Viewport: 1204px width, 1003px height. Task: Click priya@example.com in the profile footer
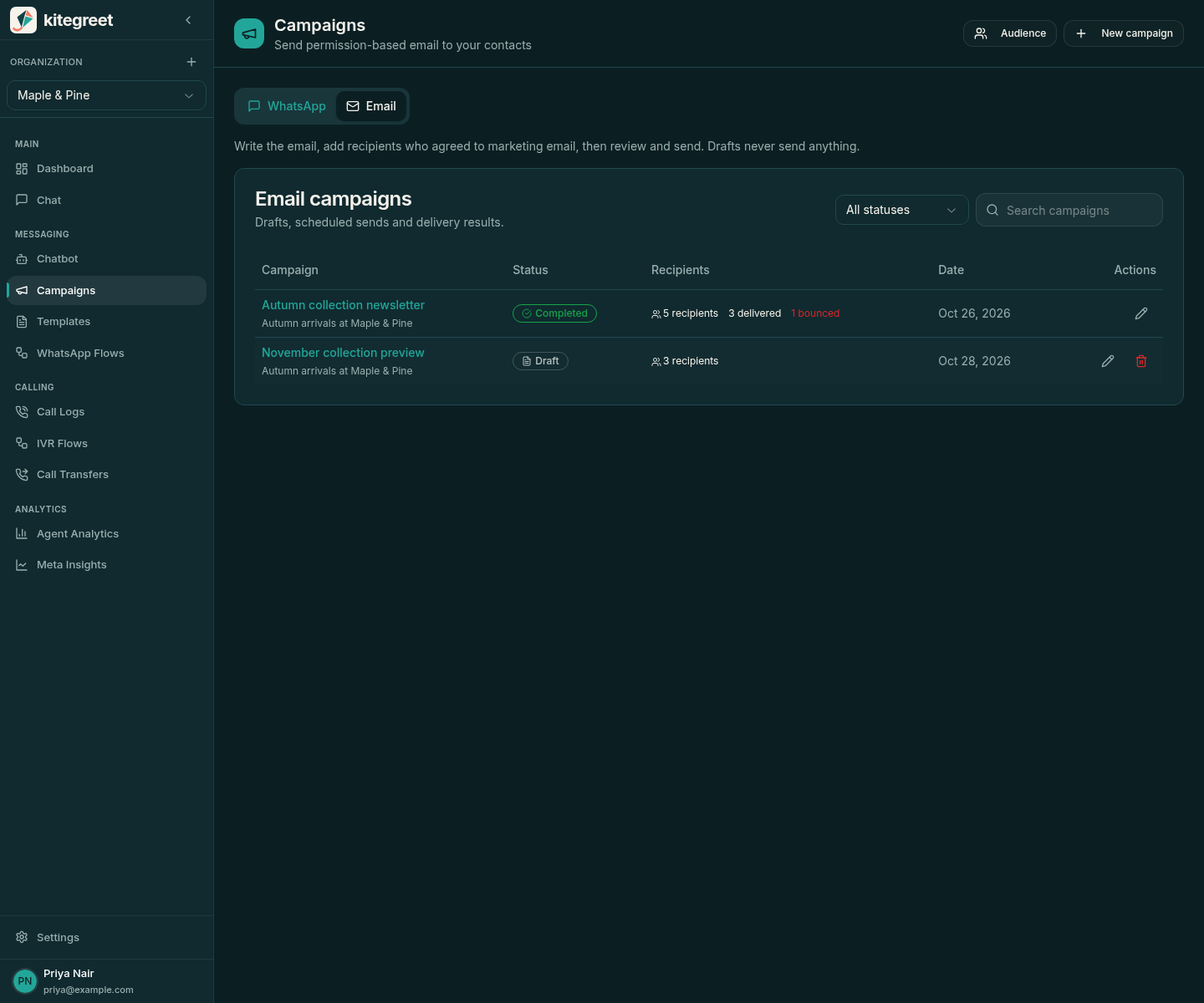pos(89,990)
